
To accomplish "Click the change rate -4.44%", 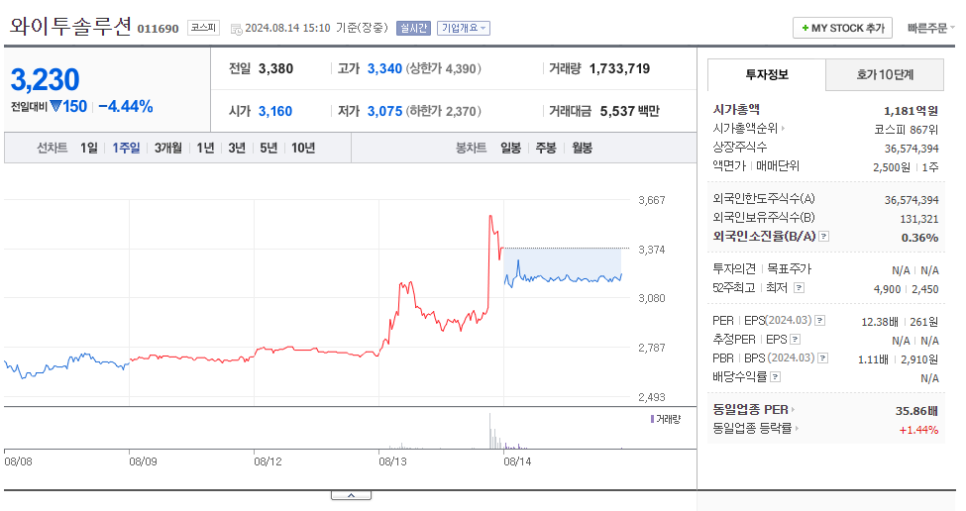I will pos(126,107).
